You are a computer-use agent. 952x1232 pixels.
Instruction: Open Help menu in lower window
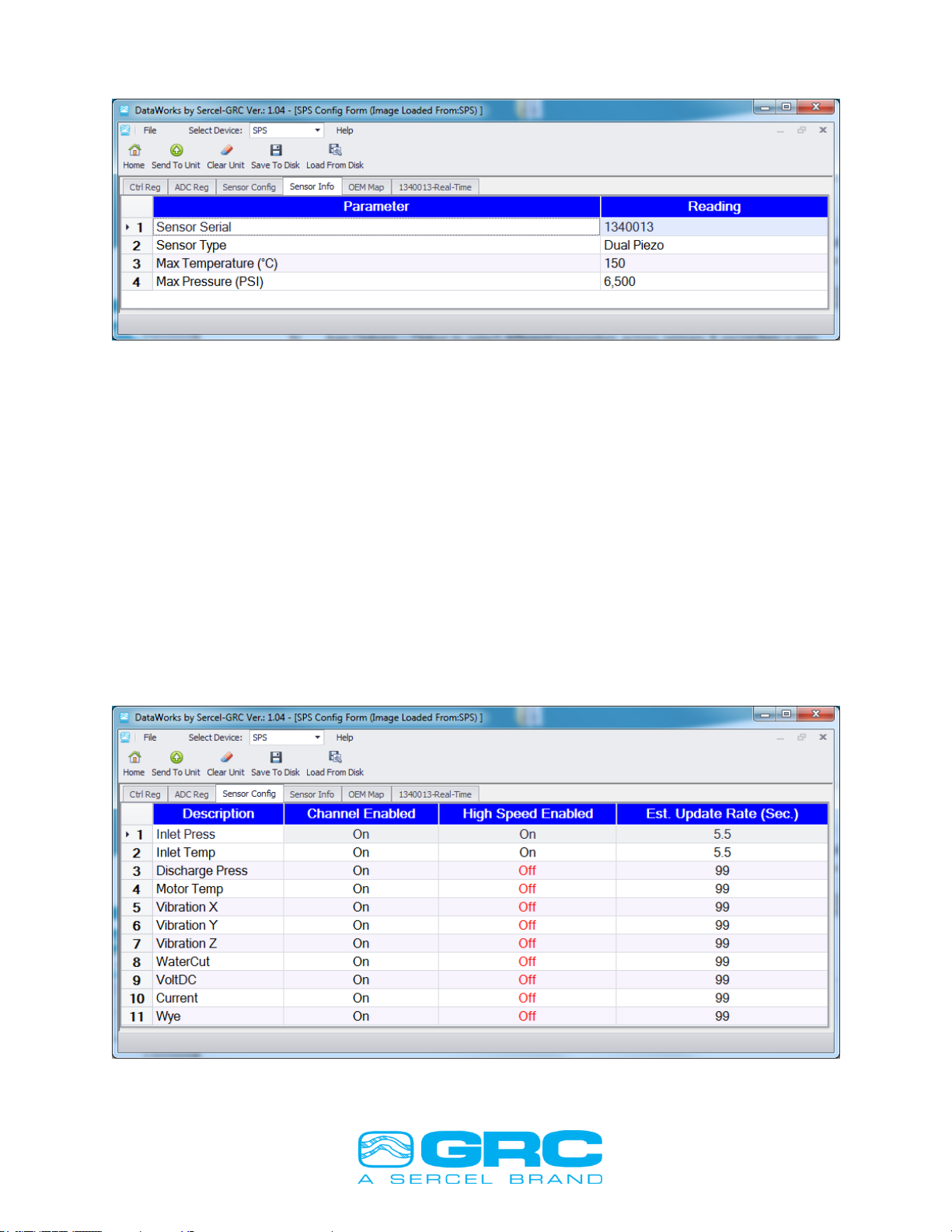tap(344, 738)
